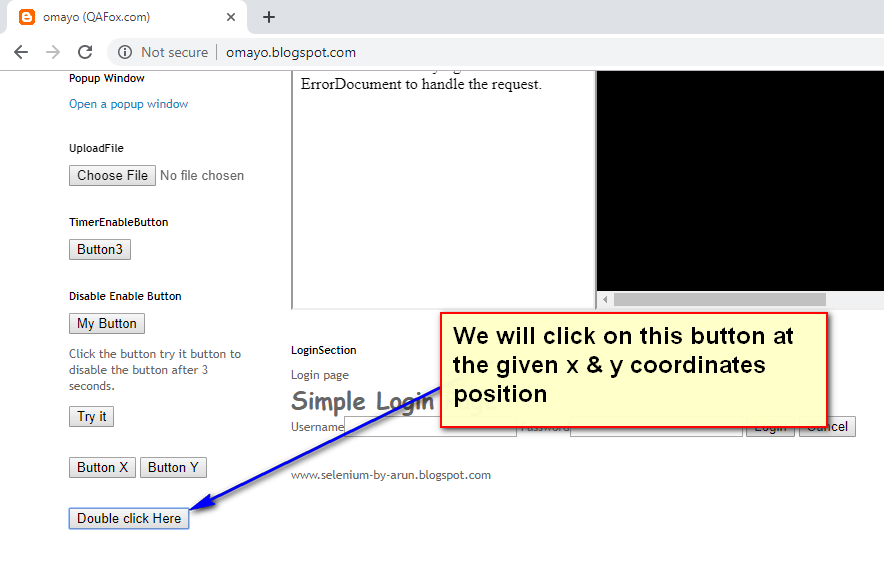Visit the selenium-by-arun blogspot link
Screen dimensions: 884x586
click(x=390, y=475)
